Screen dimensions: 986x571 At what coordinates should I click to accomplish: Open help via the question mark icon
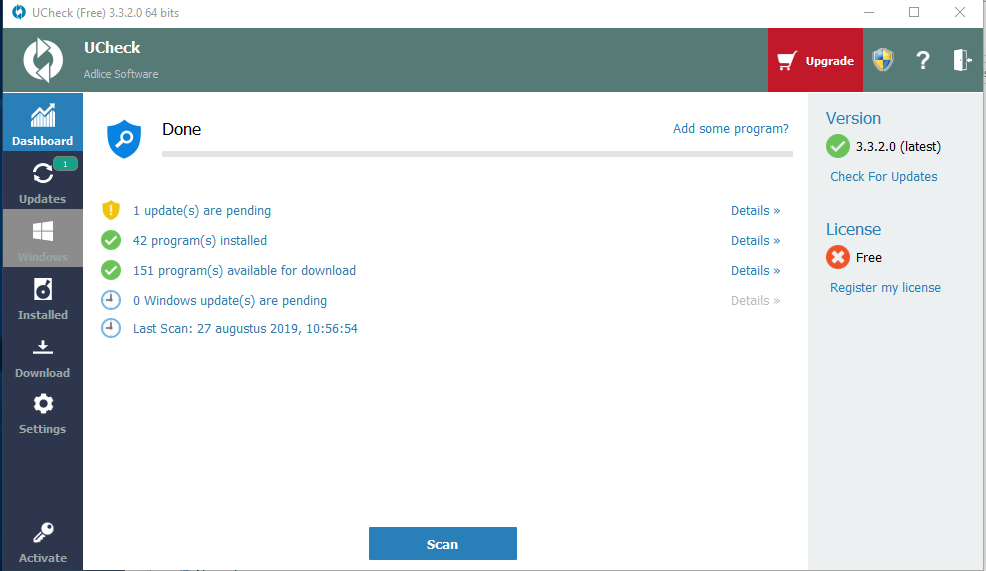coord(922,60)
